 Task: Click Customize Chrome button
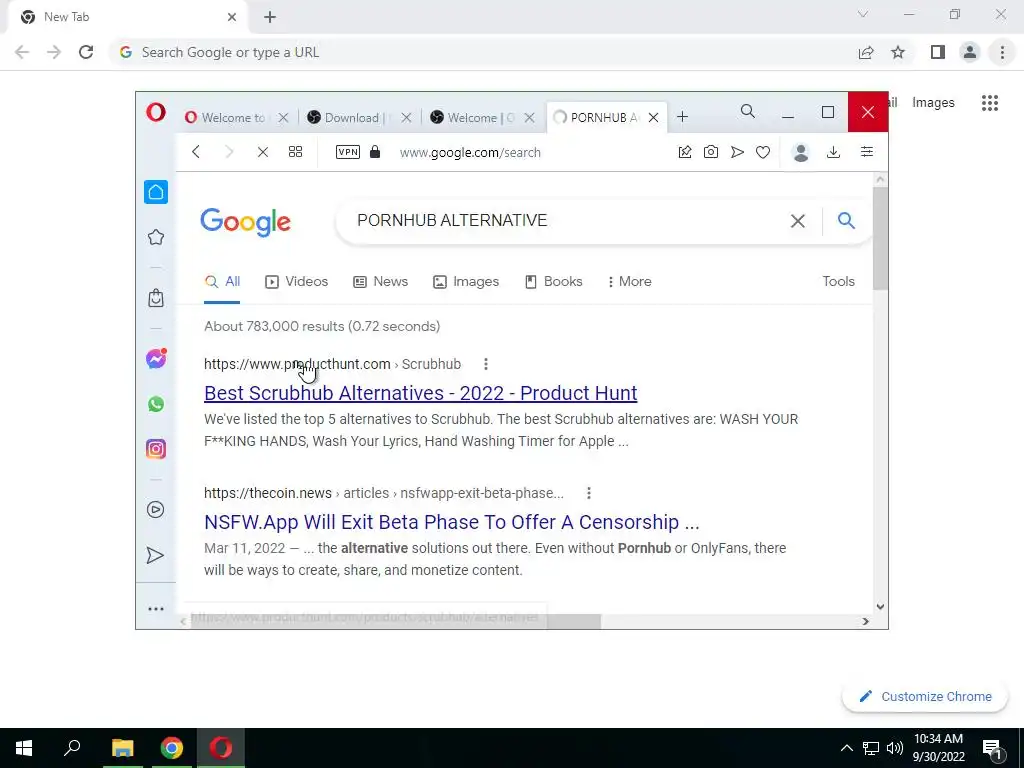[925, 697]
